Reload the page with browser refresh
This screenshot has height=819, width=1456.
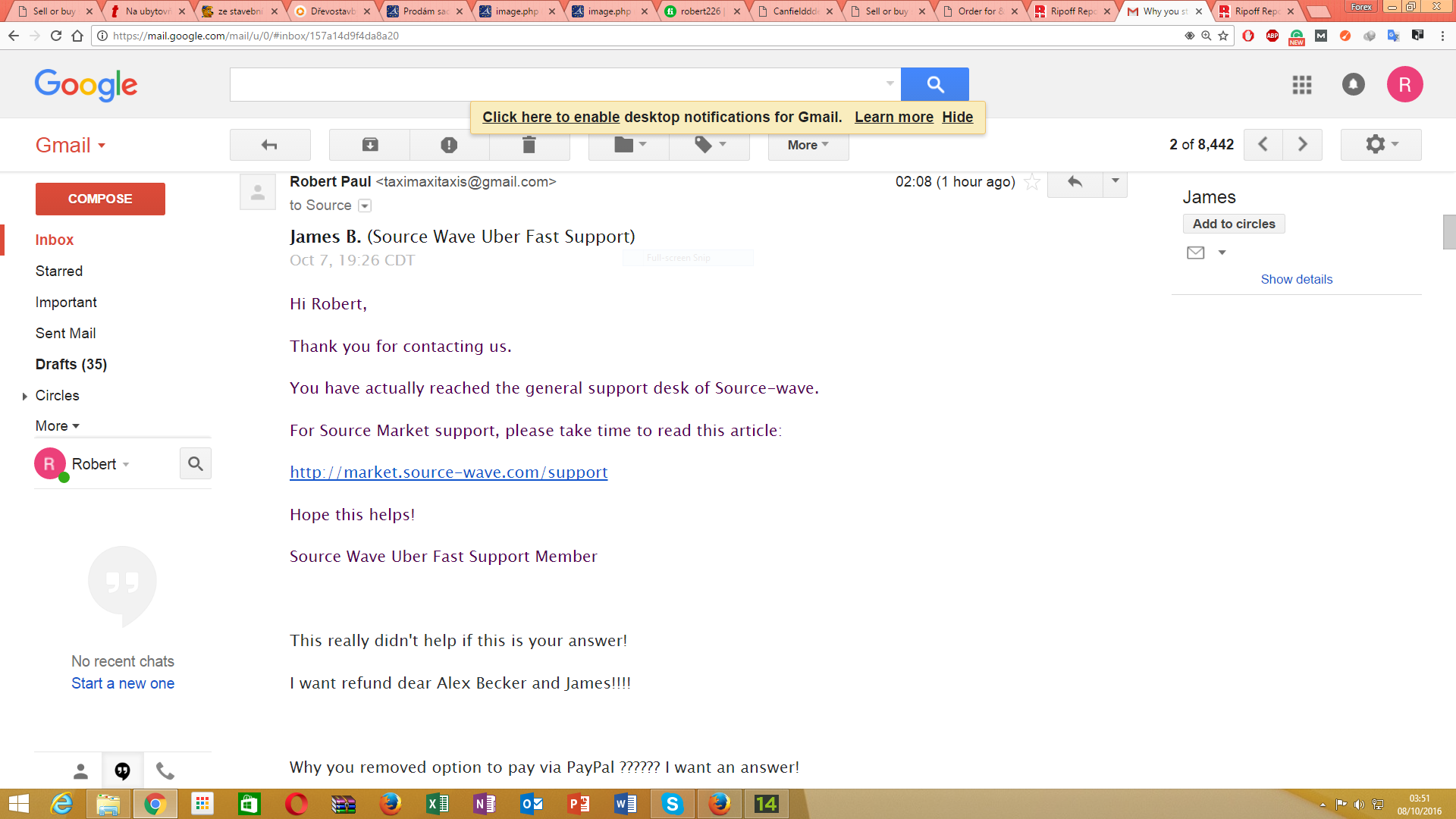tap(56, 36)
